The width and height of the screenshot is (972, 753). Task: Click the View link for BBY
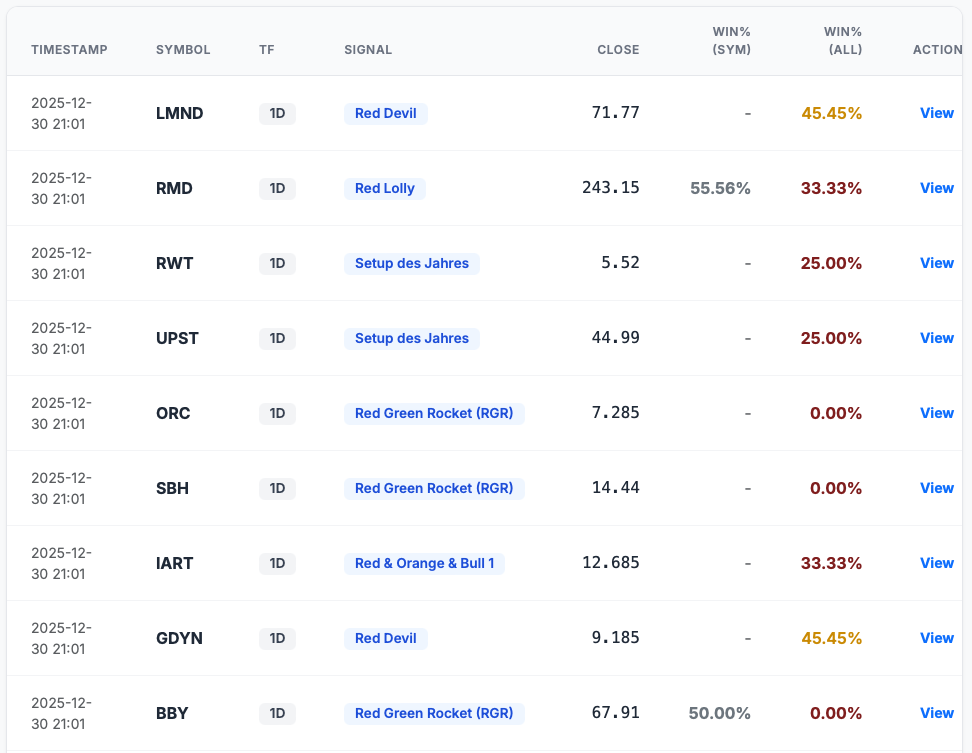pyautogui.click(x=936, y=713)
